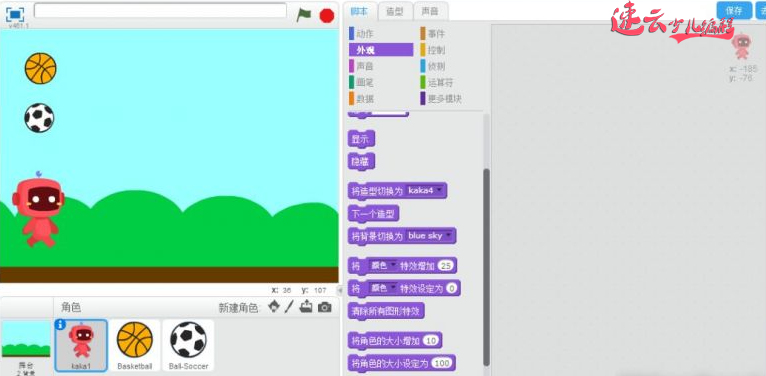
Task: Open 颜色 dropdown in 特效增加 block
Action: 383,266
